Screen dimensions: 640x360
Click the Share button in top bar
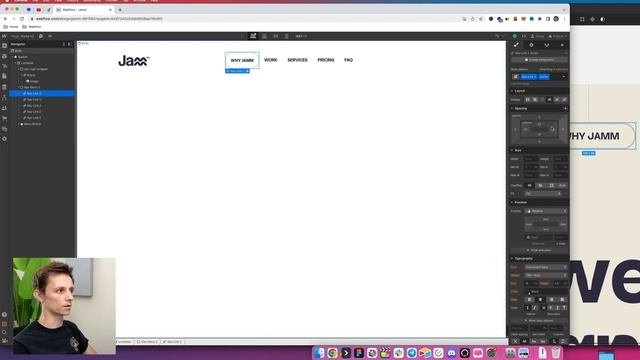tap(538, 36)
